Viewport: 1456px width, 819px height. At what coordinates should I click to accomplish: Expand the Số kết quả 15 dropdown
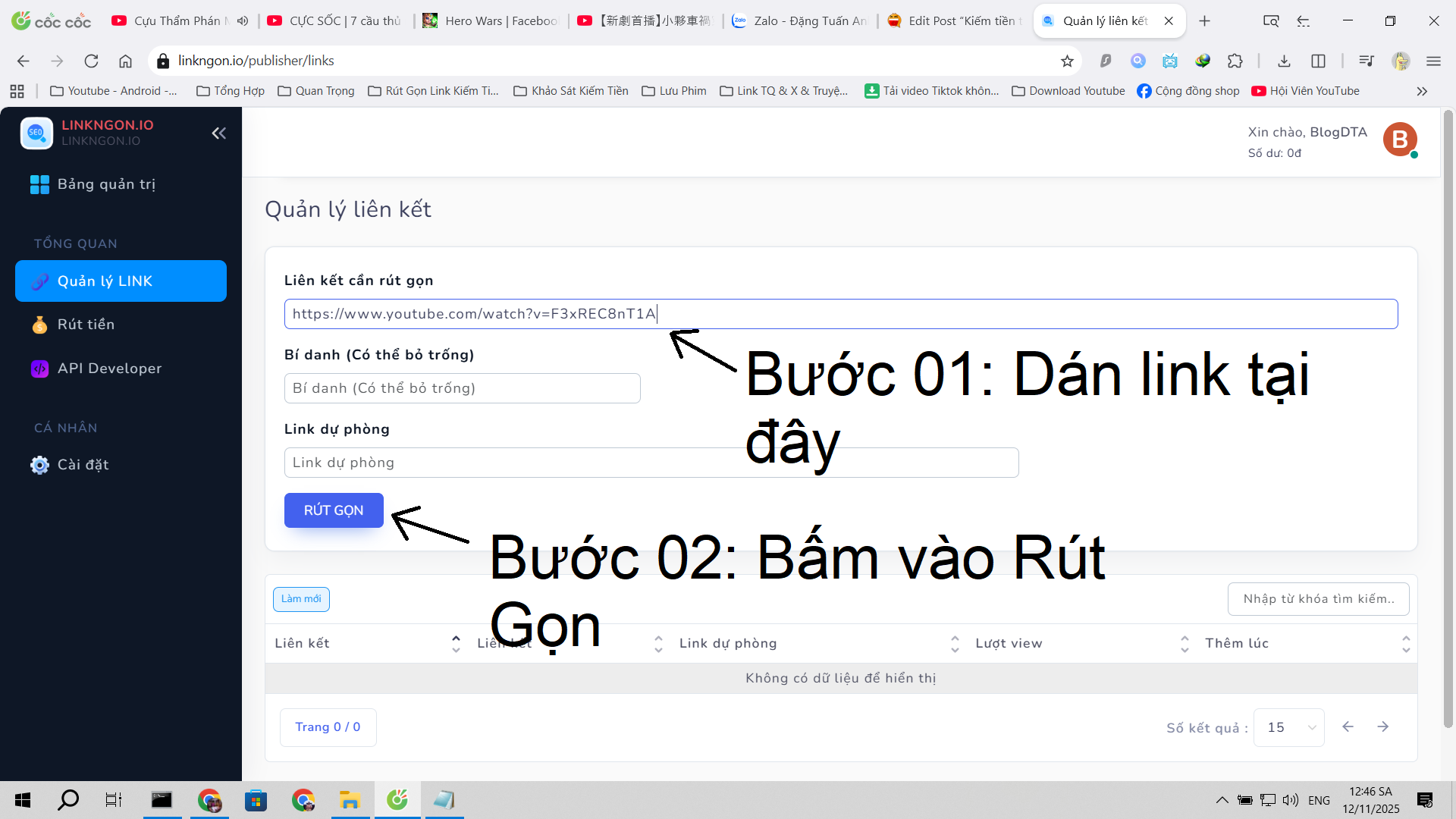pyautogui.click(x=1288, y=728)
